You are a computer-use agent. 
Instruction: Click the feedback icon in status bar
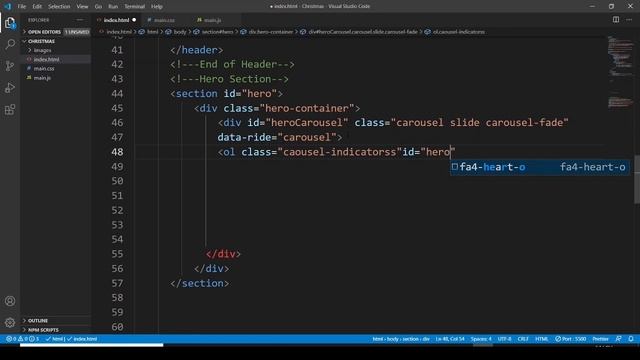[619, 339]
